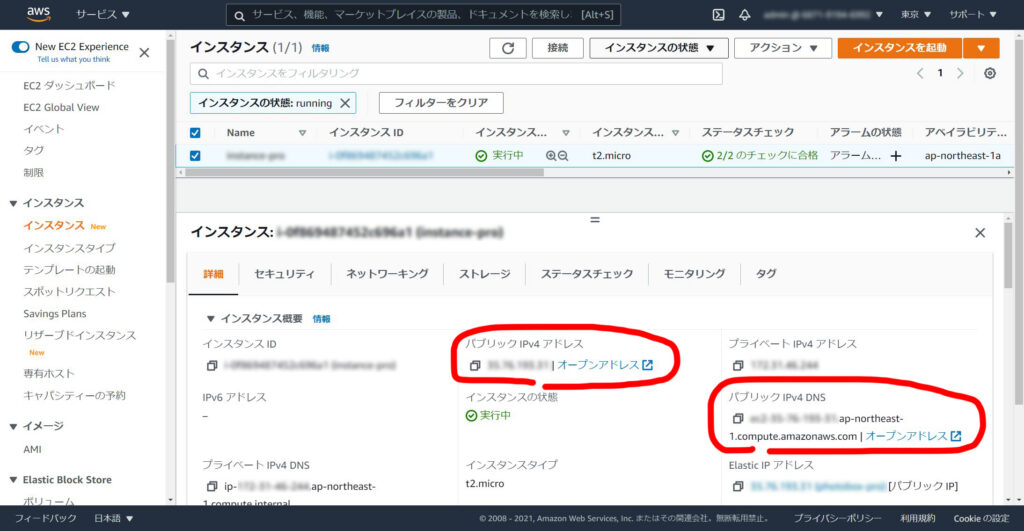The width and height of the screenshot is (1024, 531).
Task: Open the CloudShell terminal icon
Action: click(718, 15)
